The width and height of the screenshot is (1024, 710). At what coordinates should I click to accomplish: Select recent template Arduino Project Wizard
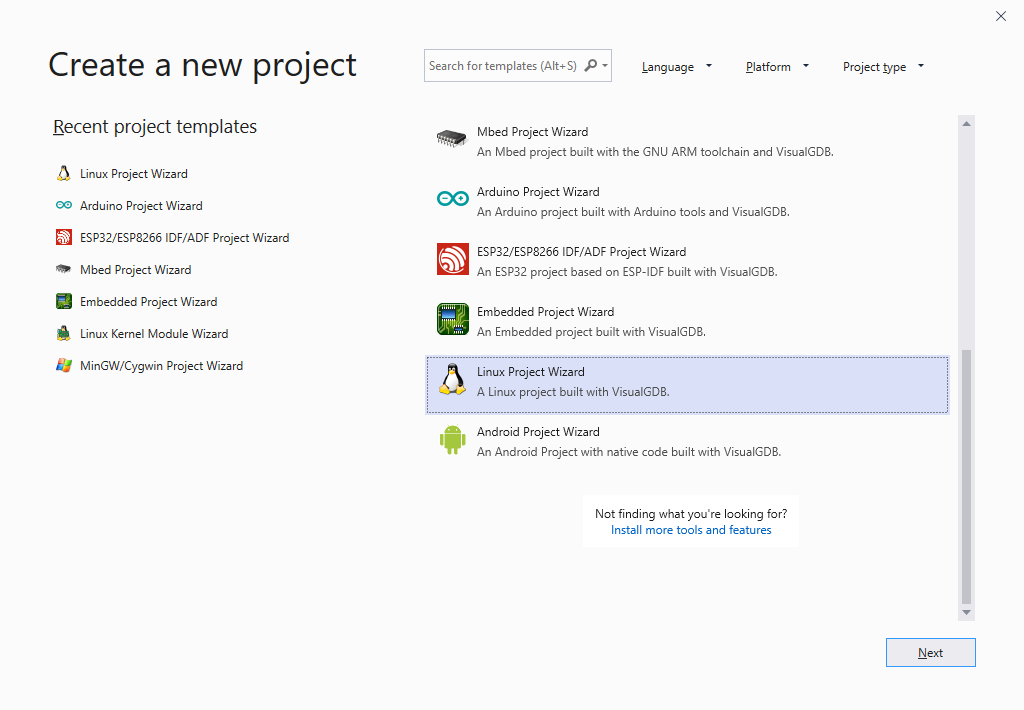tap(141, 206)
